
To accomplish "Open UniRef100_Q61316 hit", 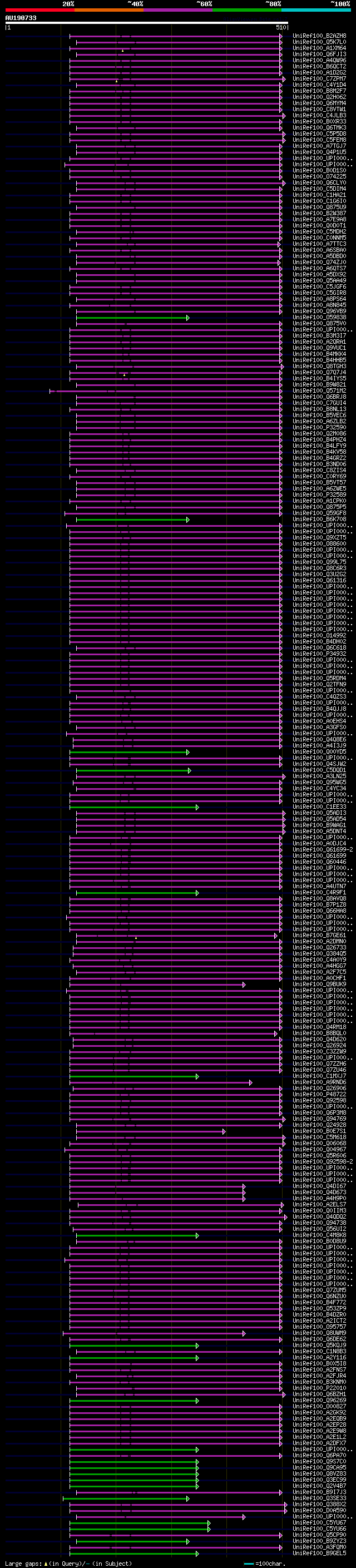I will click(319, 580).
